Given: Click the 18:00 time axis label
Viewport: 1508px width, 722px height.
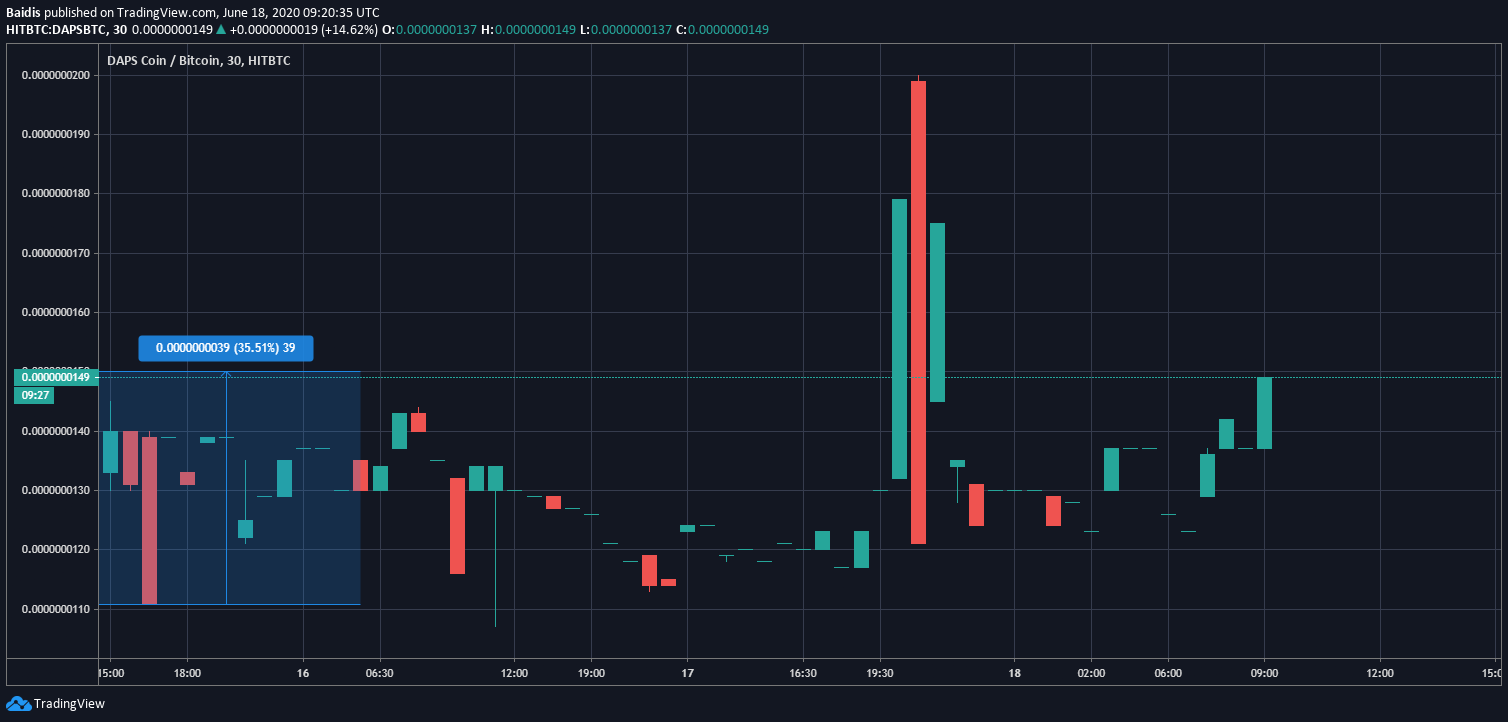Looking at the screenshot, I should (187, 674).
